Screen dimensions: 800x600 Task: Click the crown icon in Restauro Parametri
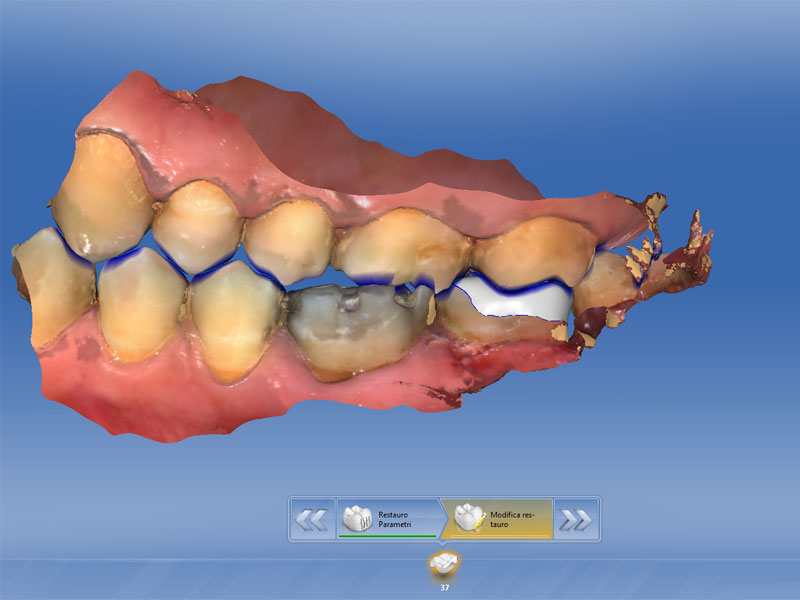pyautogui.click(x=358, y=519)
